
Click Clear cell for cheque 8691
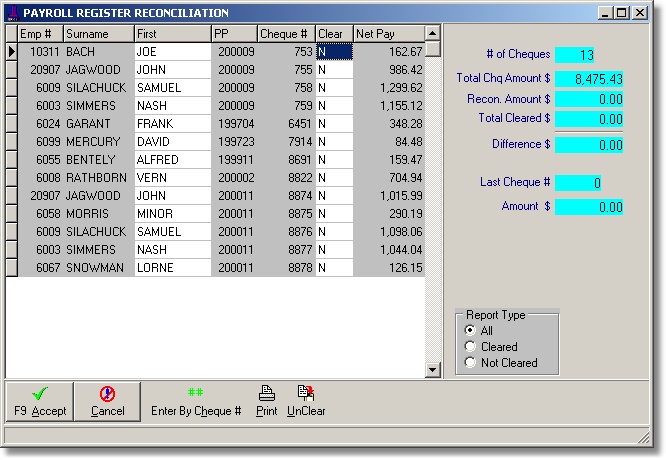point(334,160)
